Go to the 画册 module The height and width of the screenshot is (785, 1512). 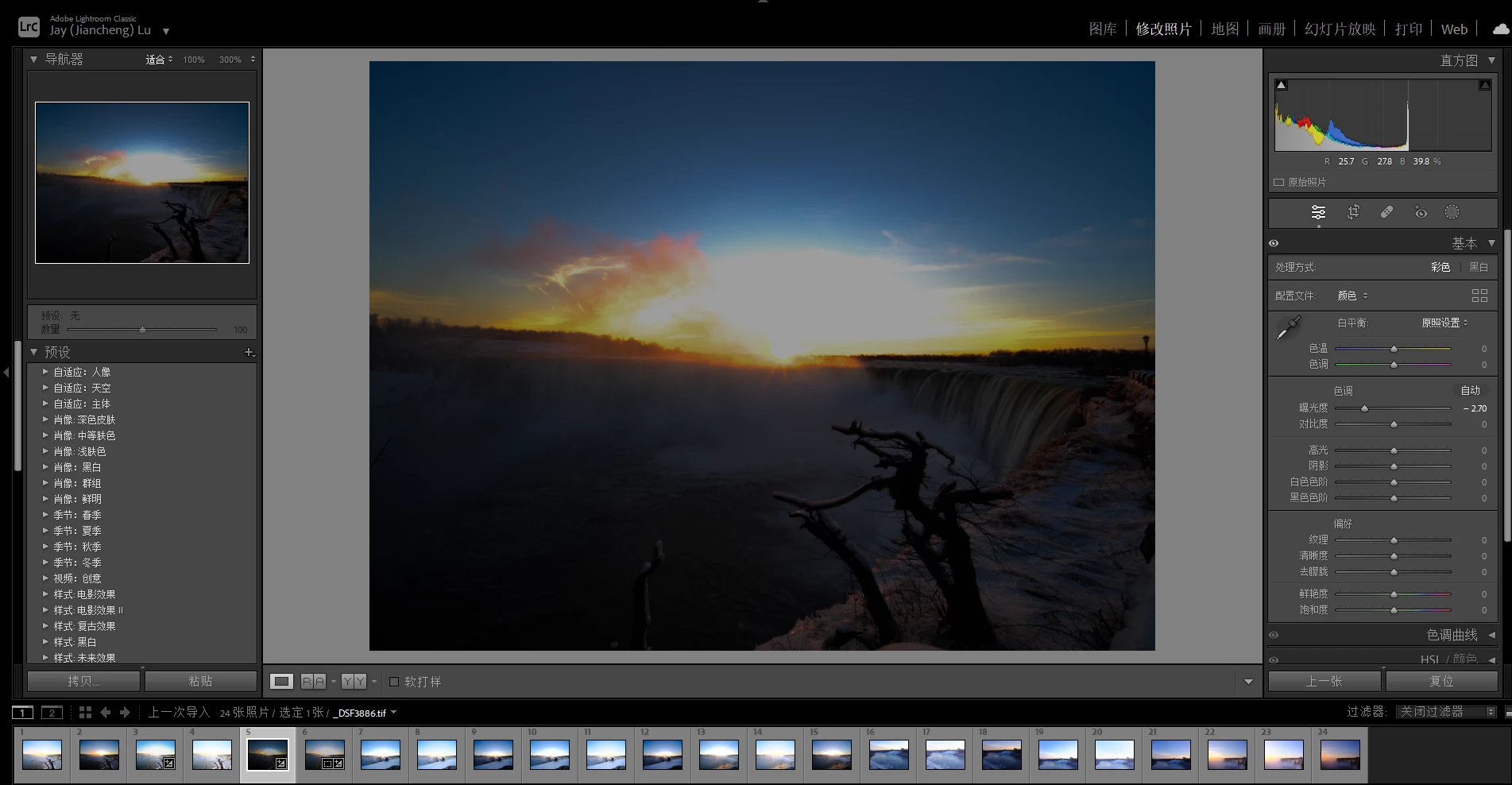[x=1272, y=29]
